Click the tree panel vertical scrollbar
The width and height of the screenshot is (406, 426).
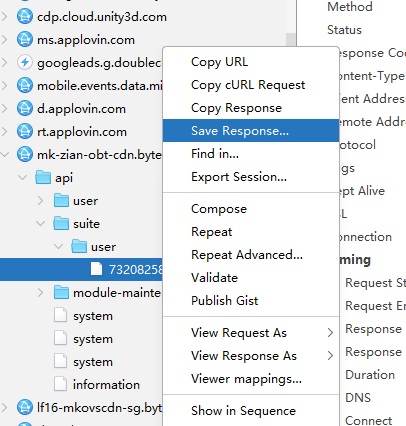(x=291, y=40)
